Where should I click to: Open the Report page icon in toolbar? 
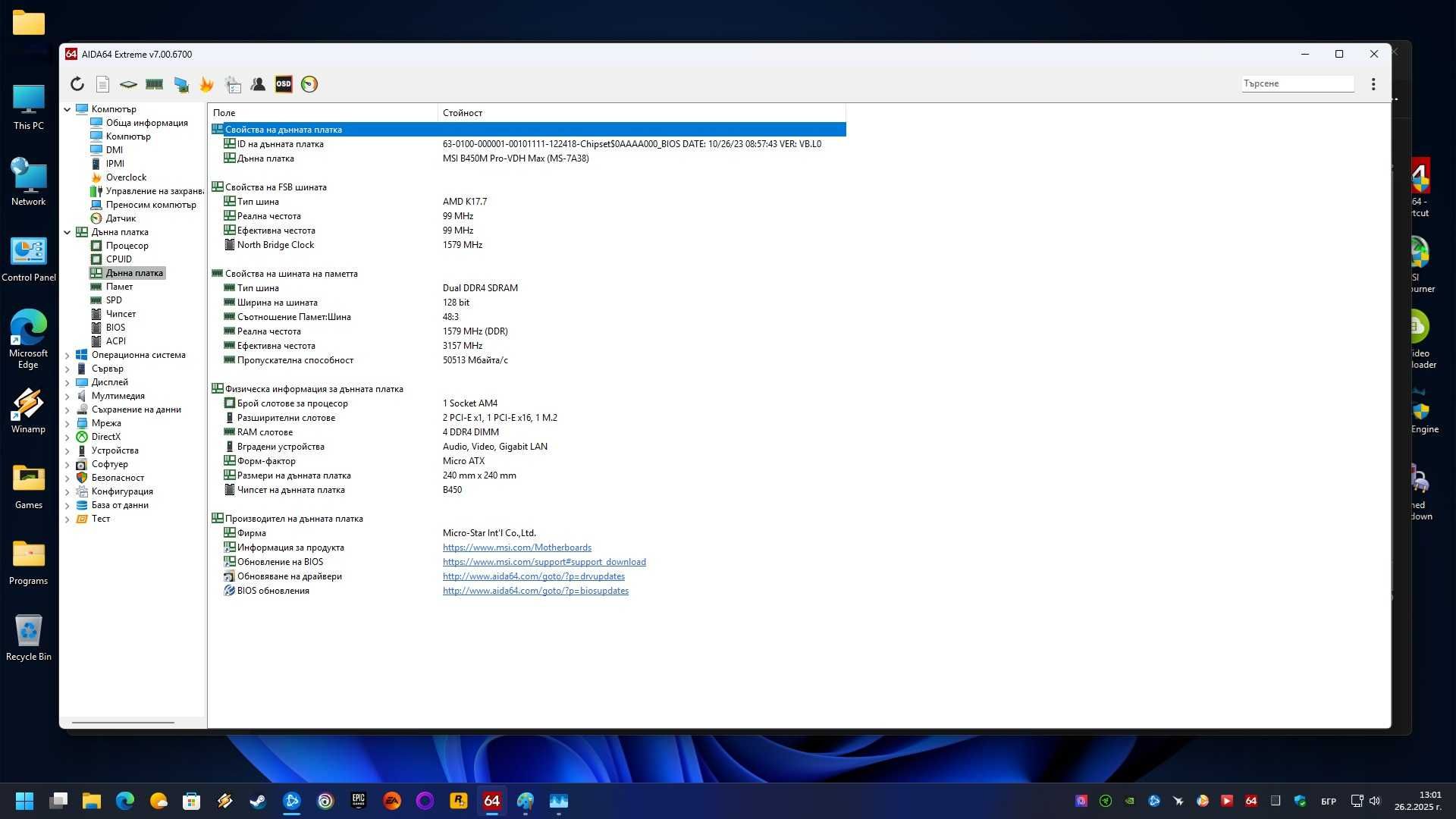point(103,84)
